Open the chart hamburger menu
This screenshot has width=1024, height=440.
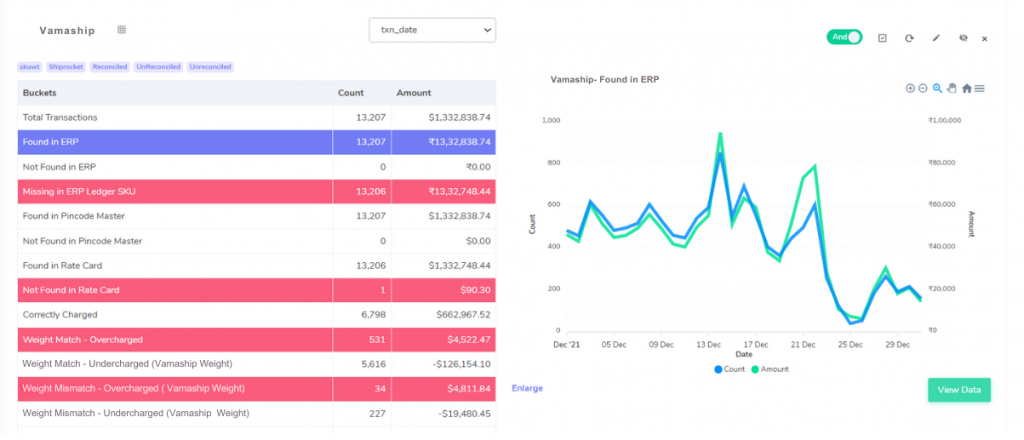[x=980, y=88]
